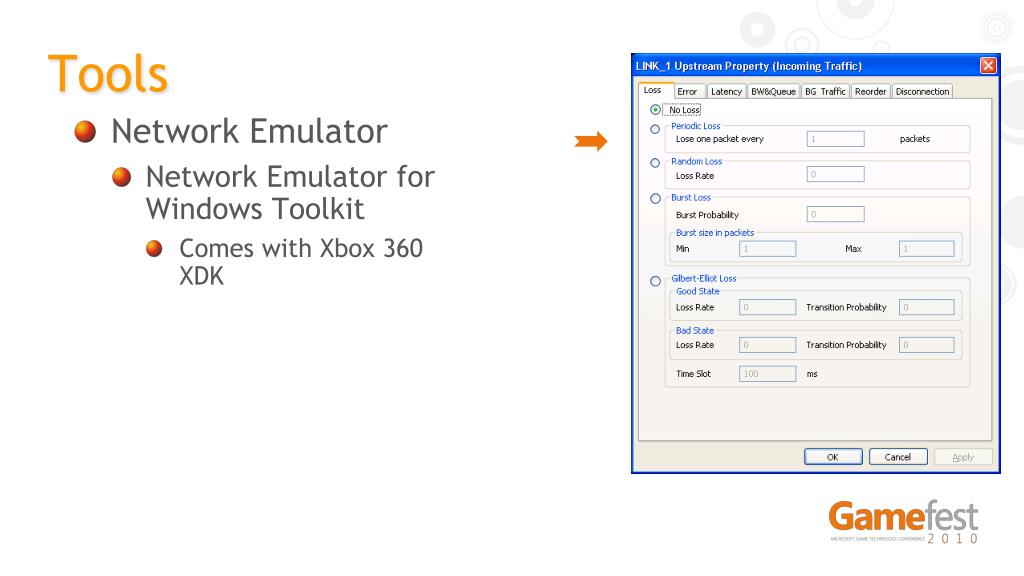
Task: Click the "Comes with Xbox 360 XDK" text
Action: pyautogui.click(x=301, y=262)
